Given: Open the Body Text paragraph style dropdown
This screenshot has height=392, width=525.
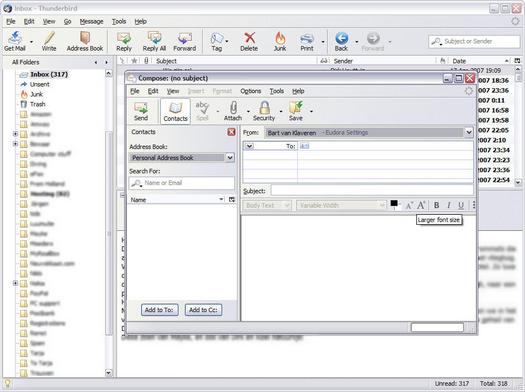Looking at the screenshot, I should coord(268,205).
